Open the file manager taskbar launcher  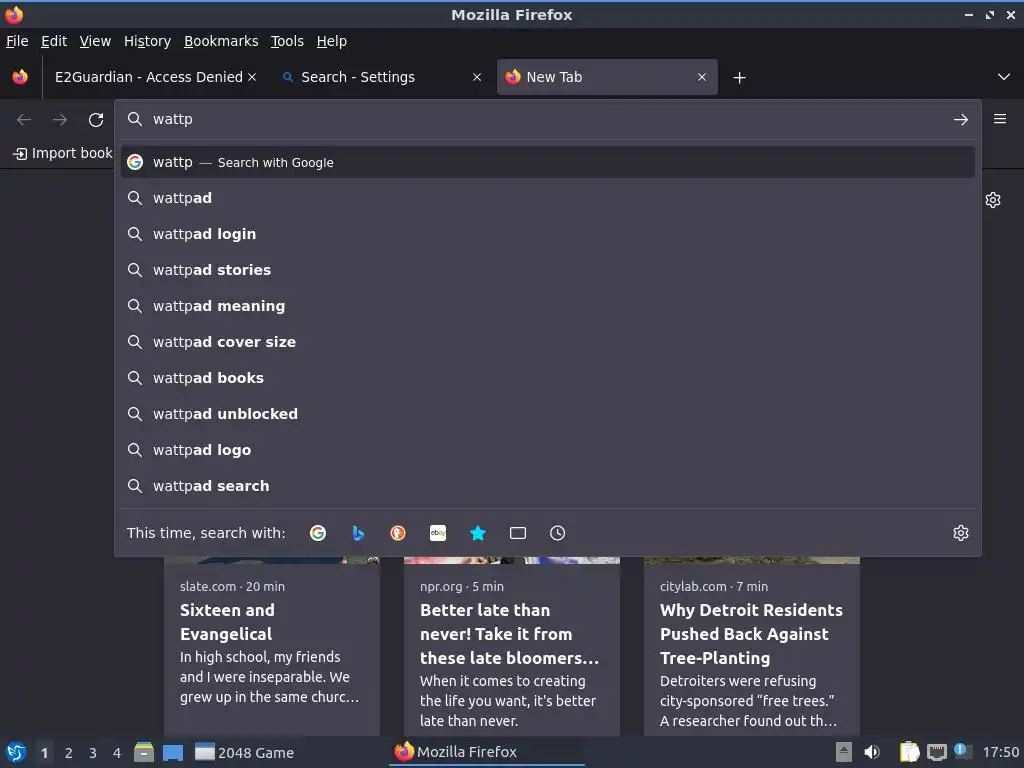coord(144,752)
